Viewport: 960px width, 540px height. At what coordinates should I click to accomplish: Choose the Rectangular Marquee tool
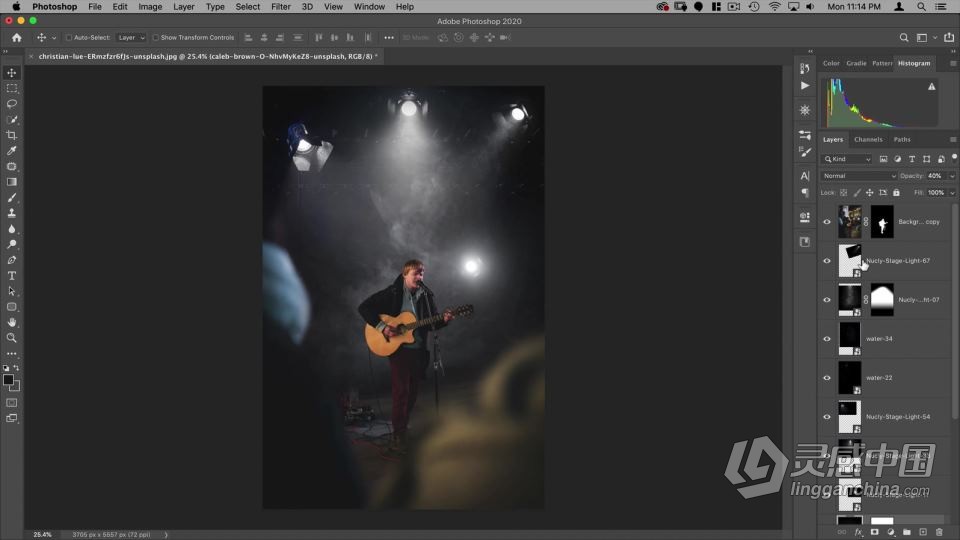[x=12, y=88]
